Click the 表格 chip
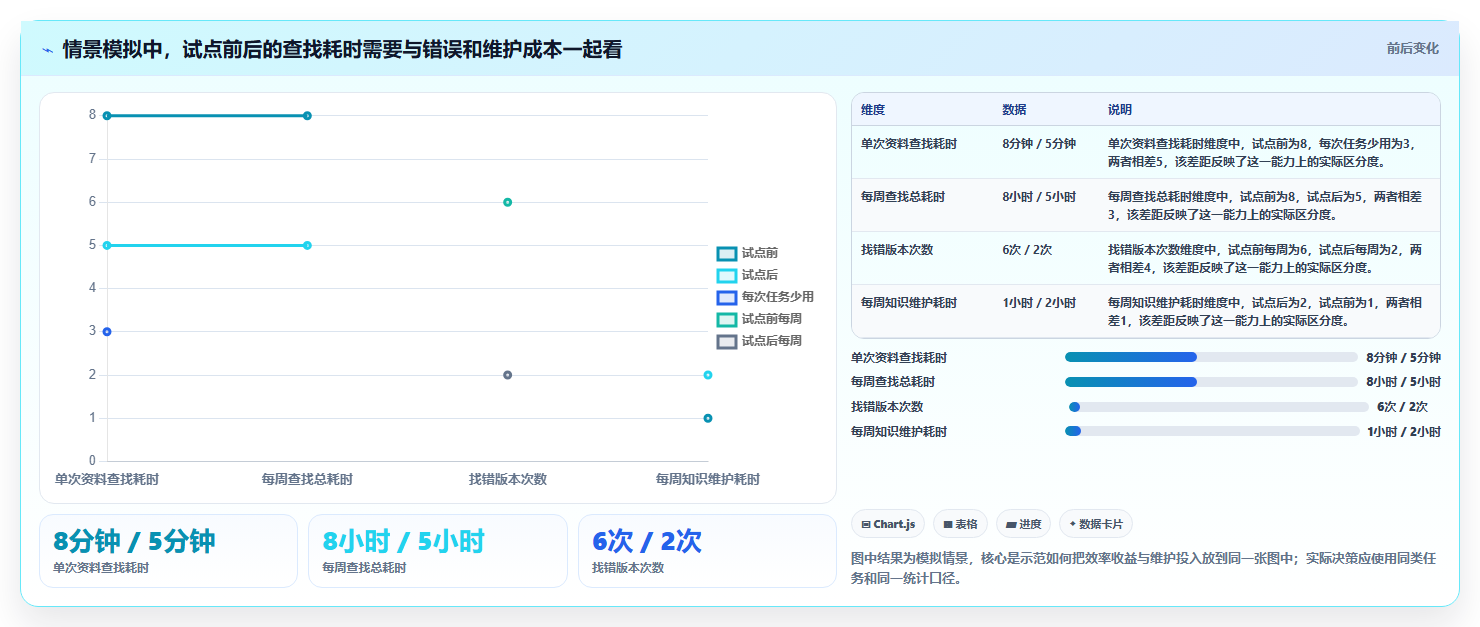The image size is (1480, 627). click(960, 524)
